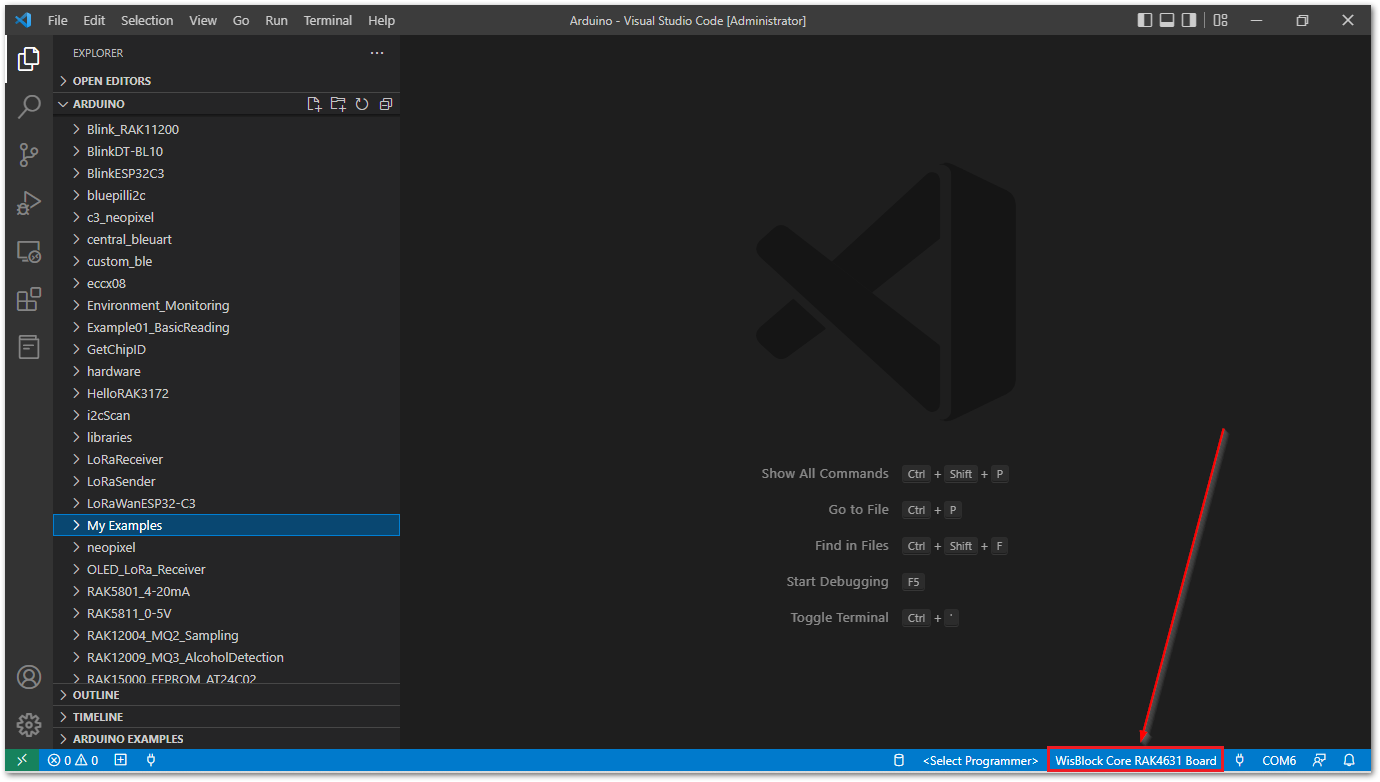Click <Select Programmer> in status bar

pos(980,760)
